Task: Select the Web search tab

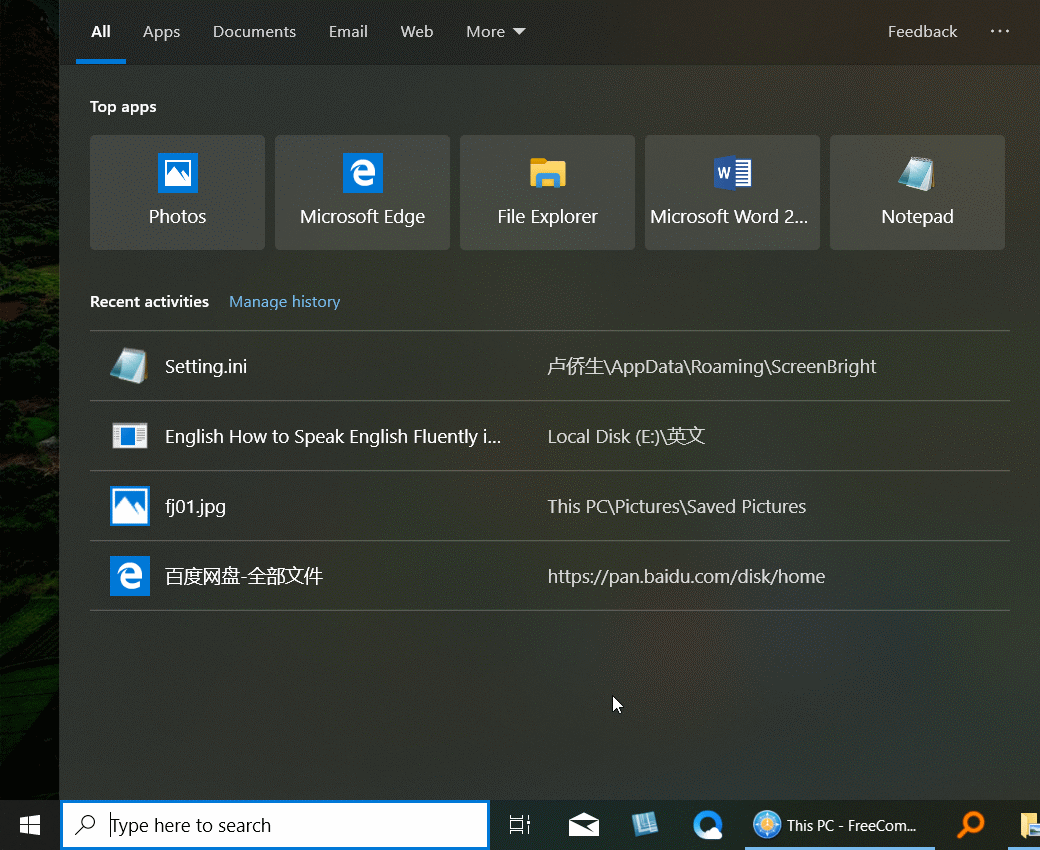Action: (x=417, y=32)
